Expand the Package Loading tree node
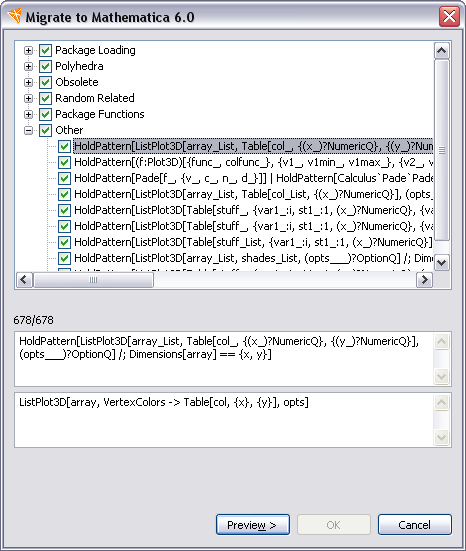The width and height of the screenshot is (466, 551). tap(28, 50)
